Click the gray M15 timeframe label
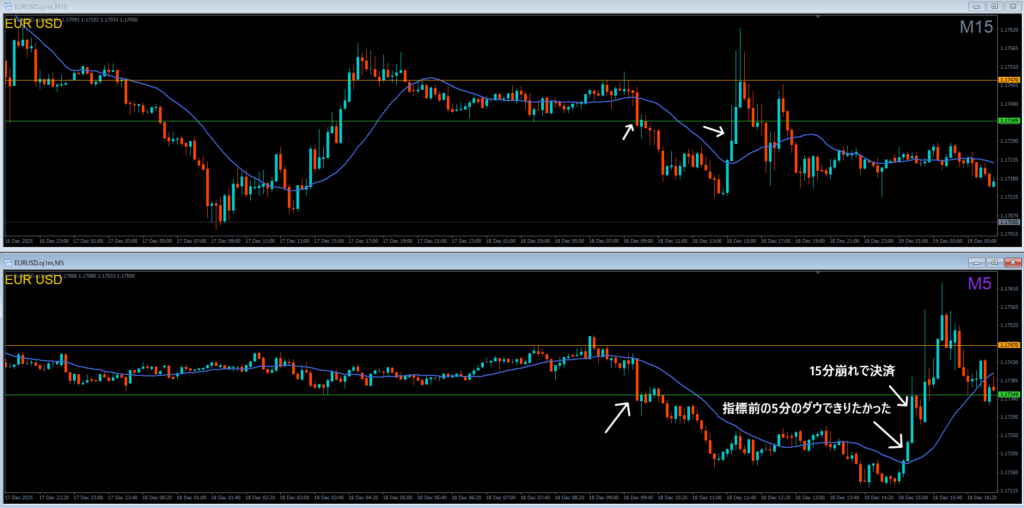1024x508 pixels. tap(976, 27)
